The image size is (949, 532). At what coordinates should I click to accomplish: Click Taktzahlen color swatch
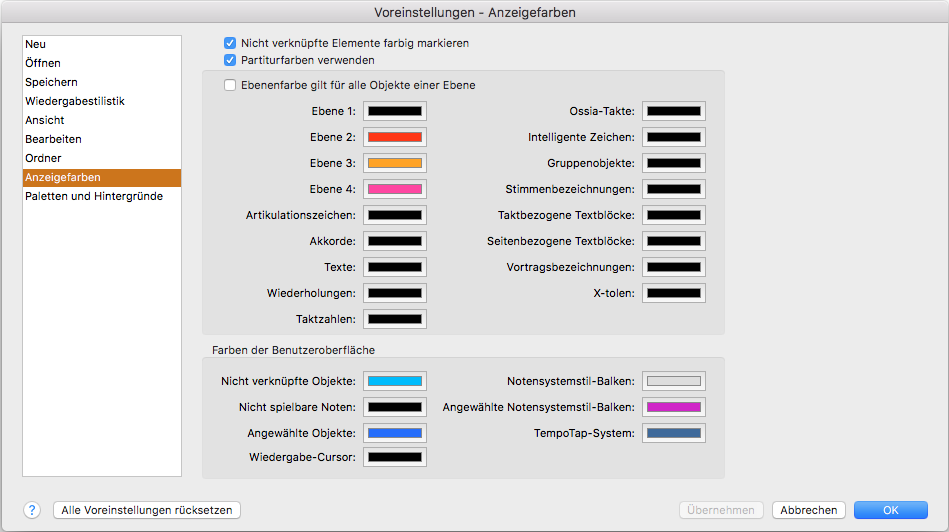(x=395, y=320)
